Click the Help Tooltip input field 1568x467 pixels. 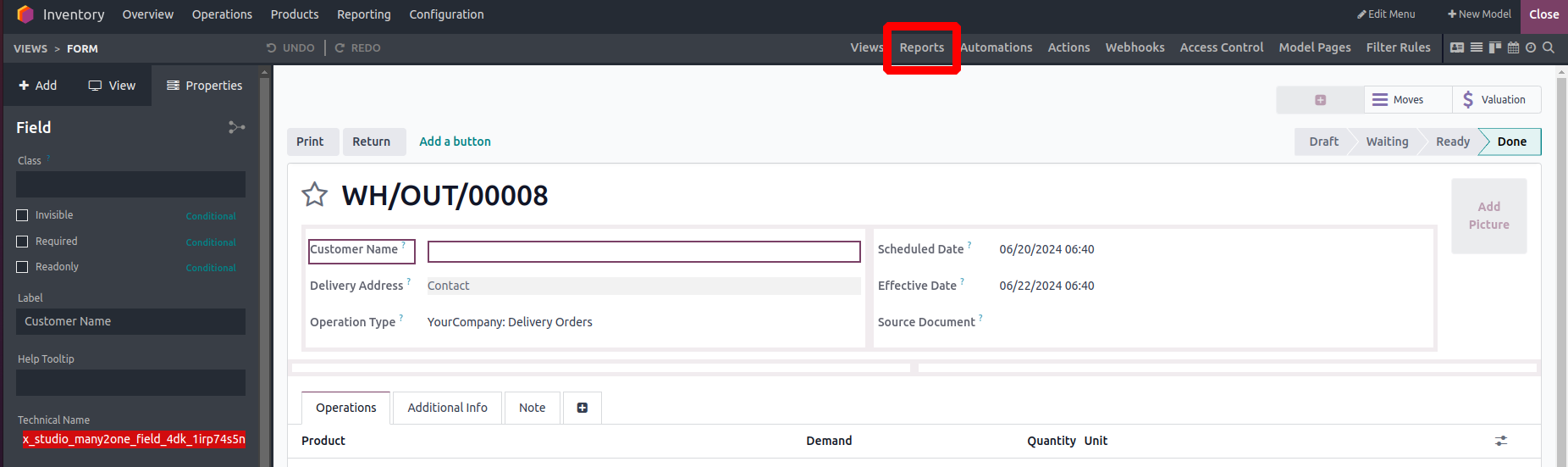(130, 382)
